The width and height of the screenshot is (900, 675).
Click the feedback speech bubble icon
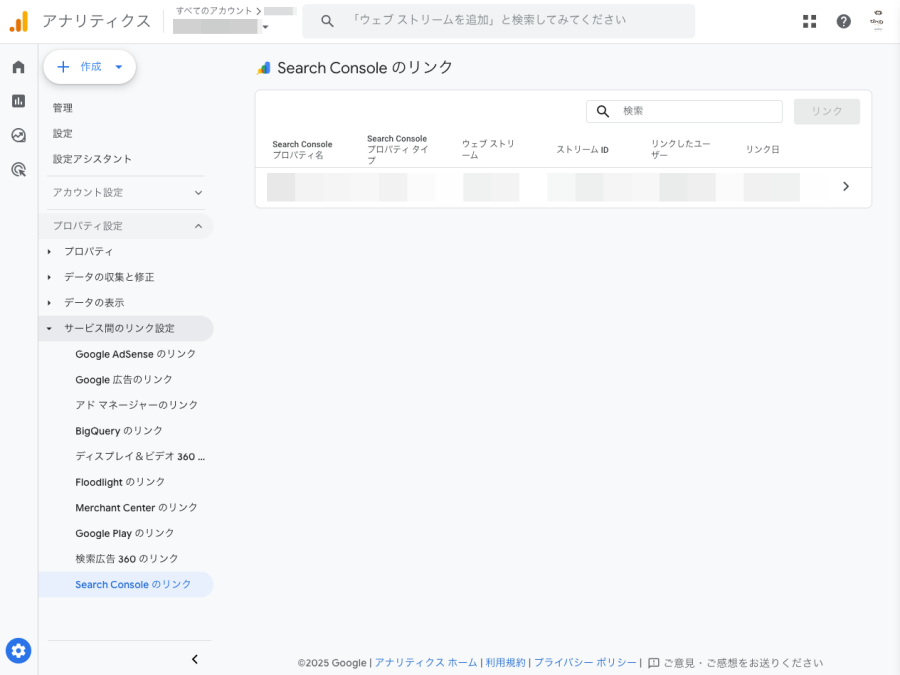point(653,663)
